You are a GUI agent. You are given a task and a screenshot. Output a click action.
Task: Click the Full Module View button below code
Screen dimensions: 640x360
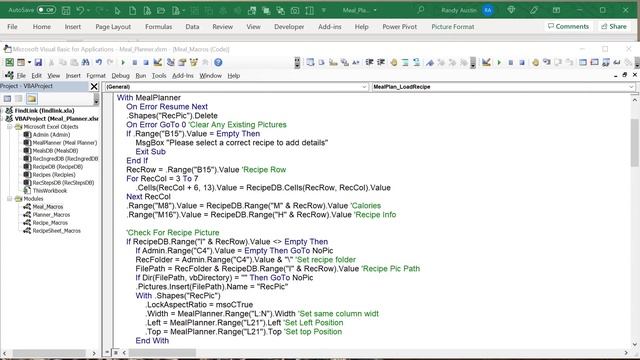click(x=116, y=352)
